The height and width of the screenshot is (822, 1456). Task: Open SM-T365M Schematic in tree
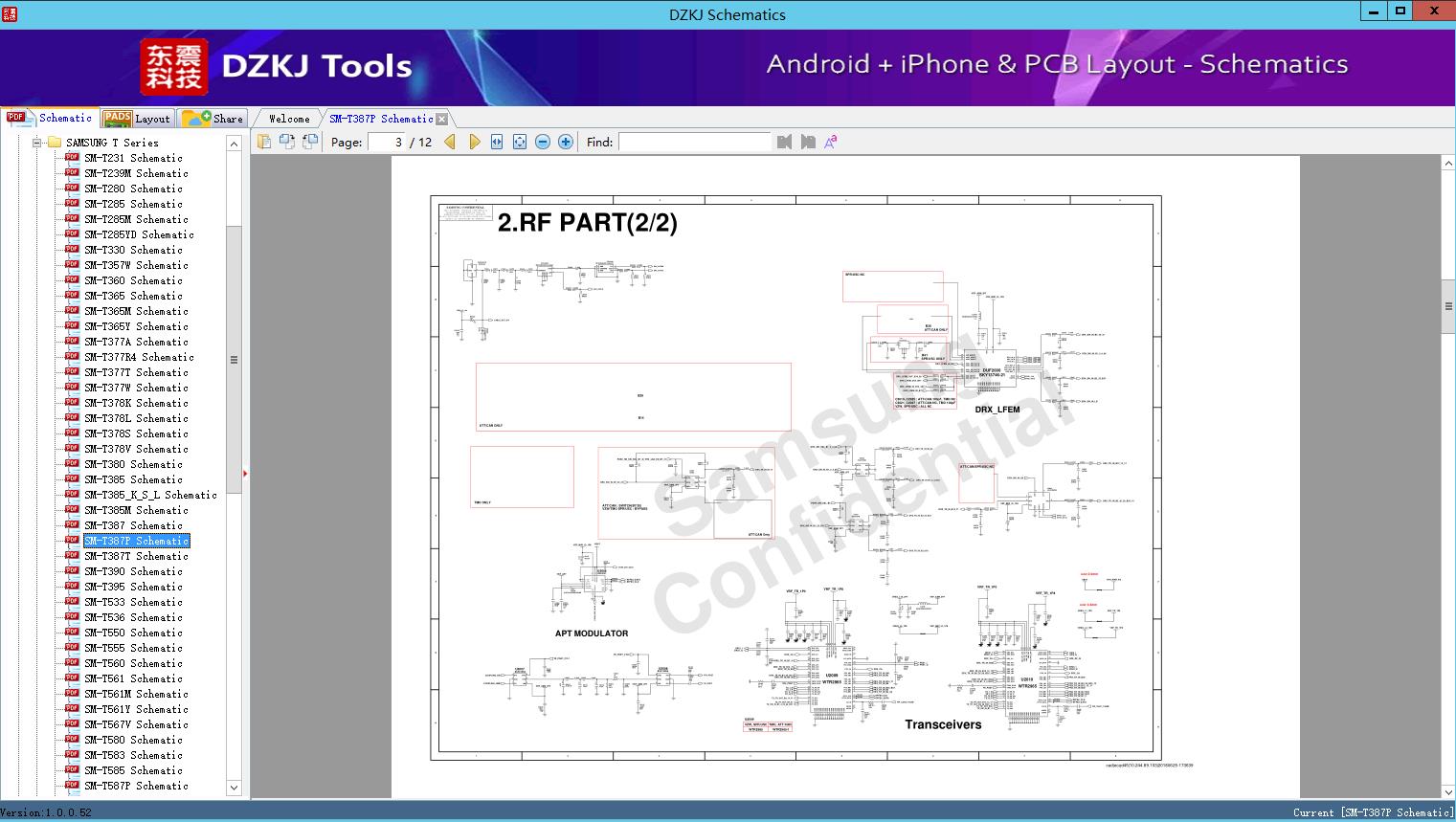[136, 311]
